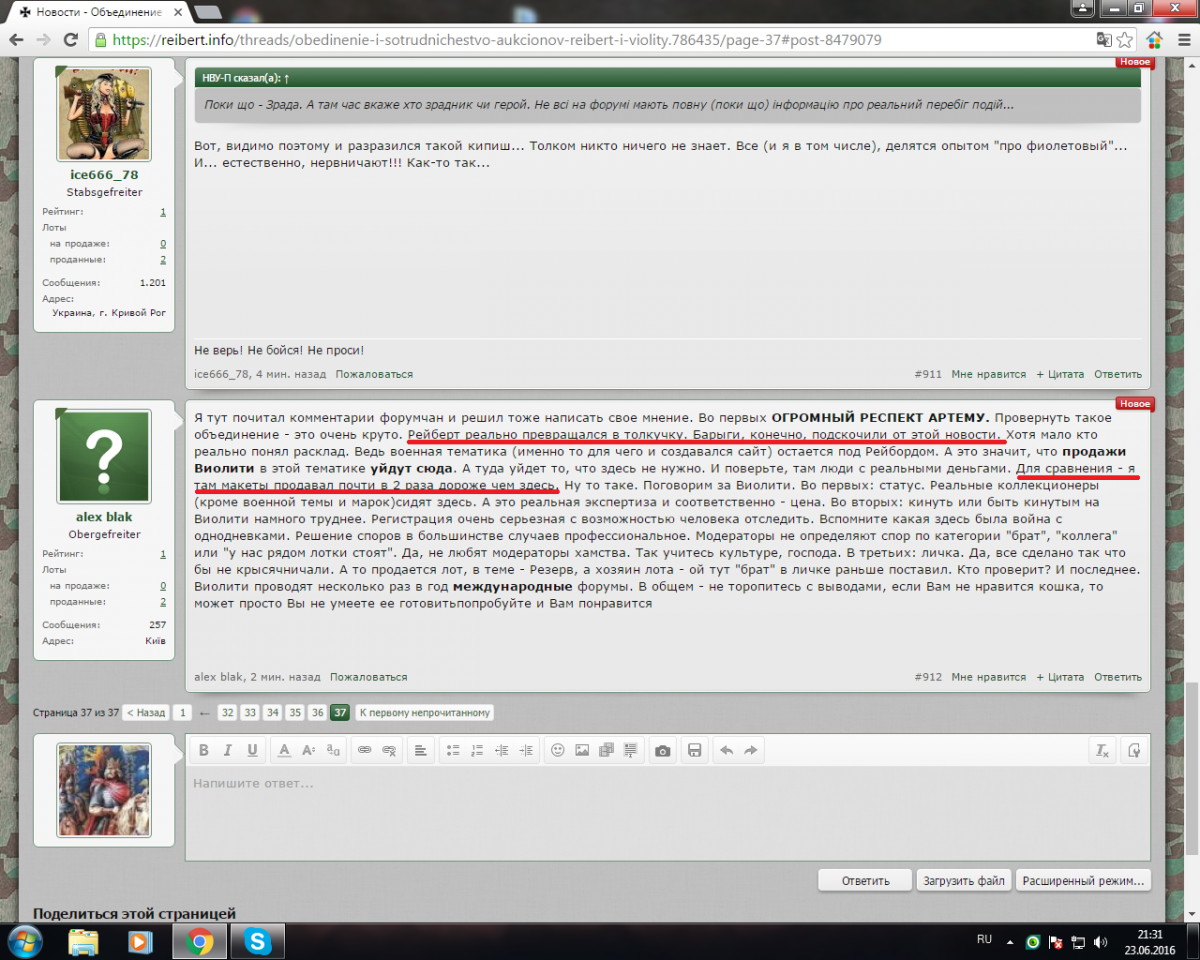This screenshot has height=960, width=1200.
Task: Click camera icon in editor toolbar
Action: coord(662,750)
